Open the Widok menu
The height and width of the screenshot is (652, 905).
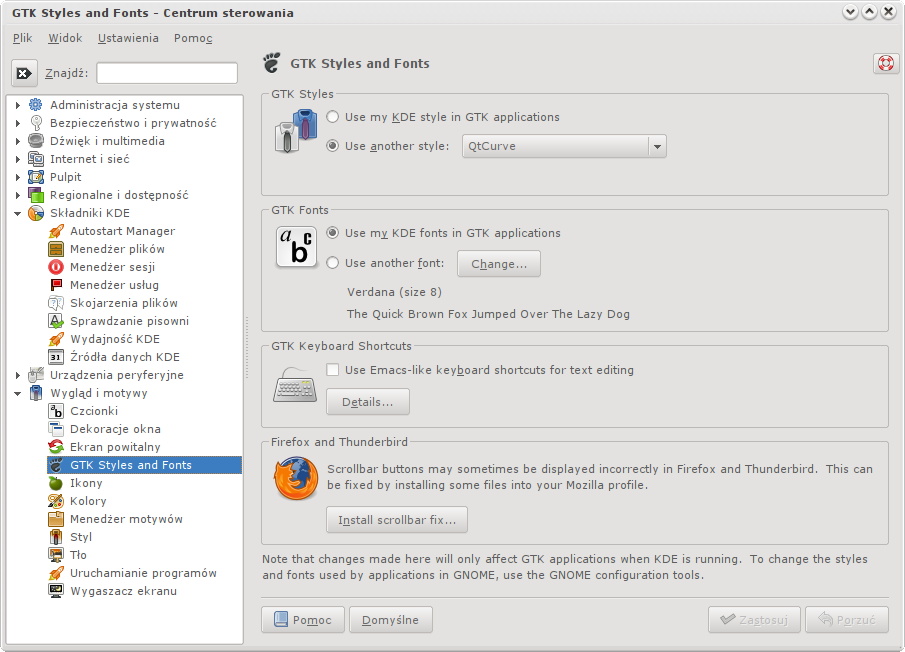tap(65, 38)
